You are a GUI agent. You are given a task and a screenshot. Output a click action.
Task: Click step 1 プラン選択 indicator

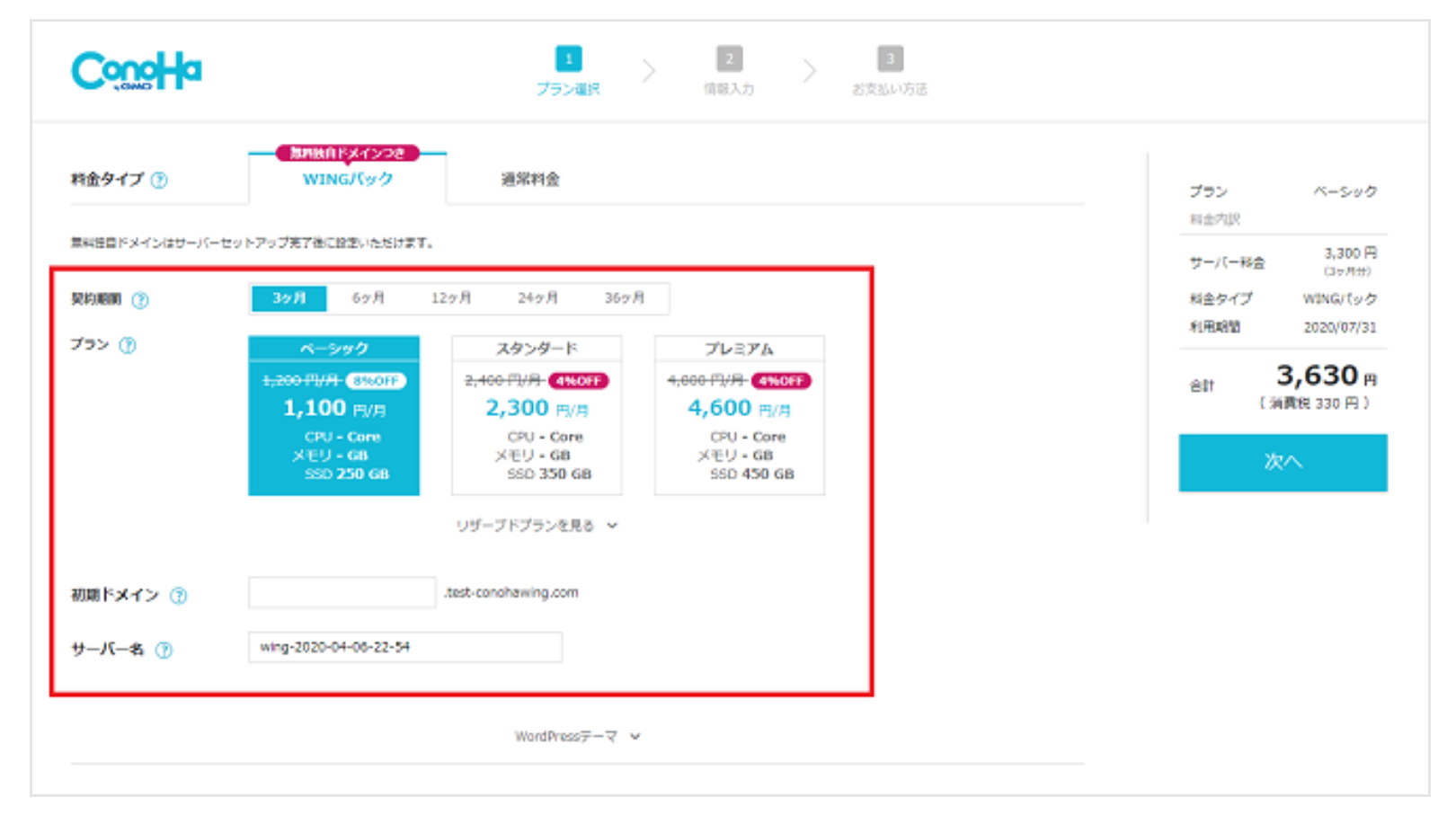coord(568,71)
